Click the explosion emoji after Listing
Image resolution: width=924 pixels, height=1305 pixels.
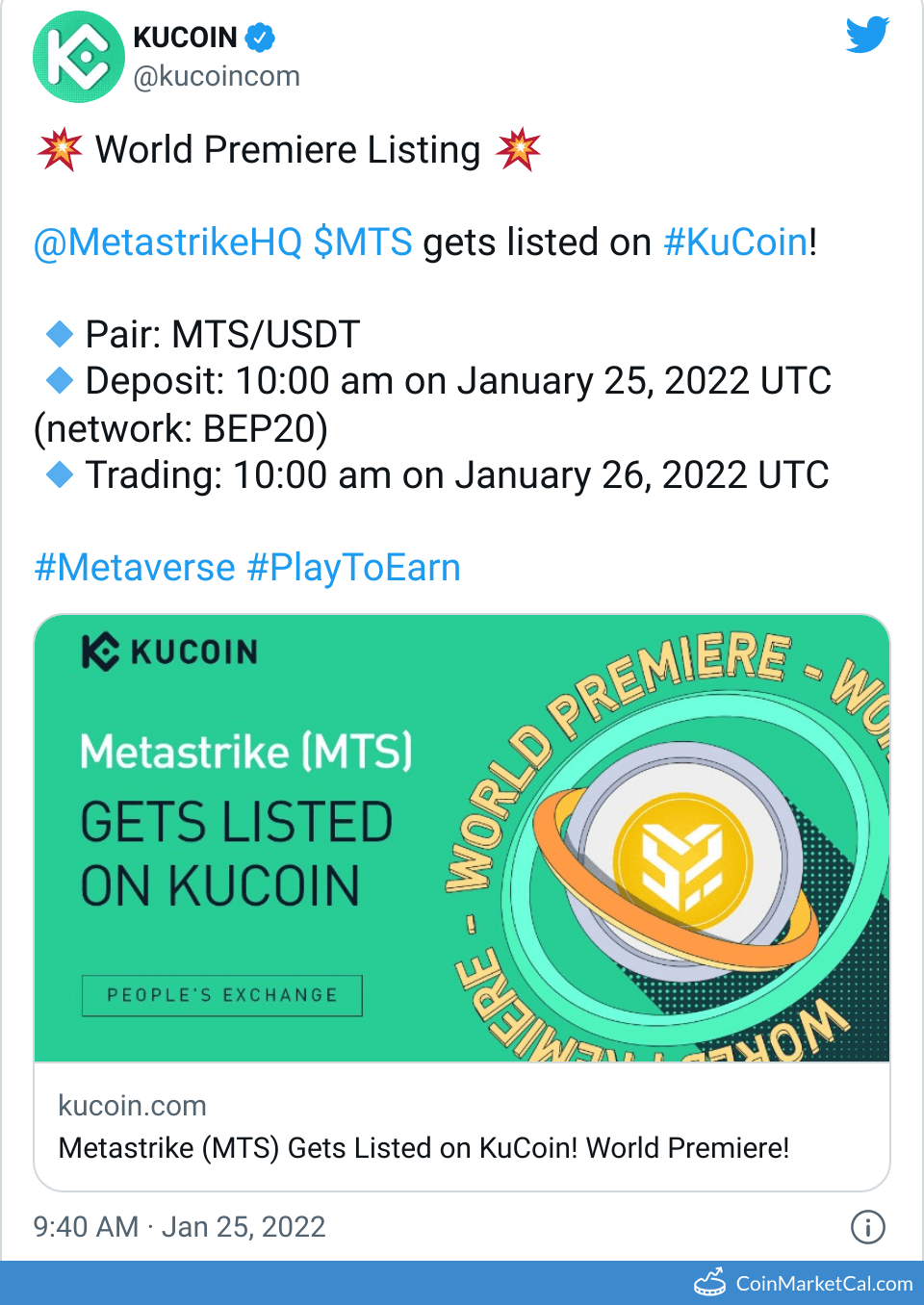(x=518, y=149)
